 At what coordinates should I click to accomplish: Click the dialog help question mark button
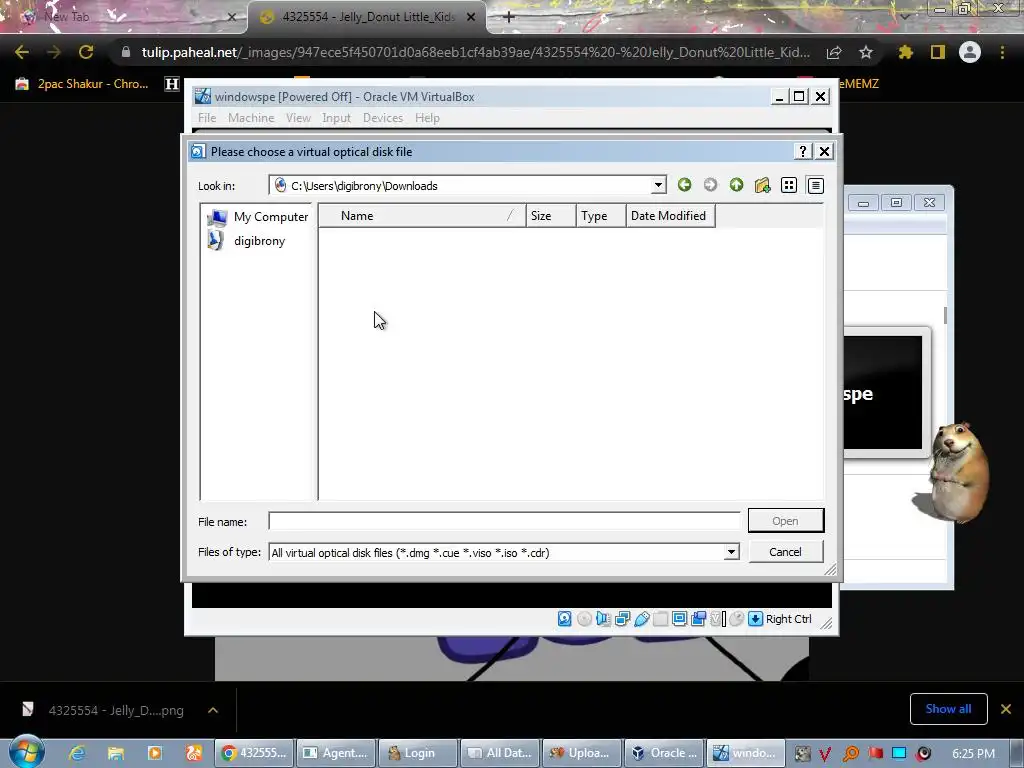(x=803, y=152)
